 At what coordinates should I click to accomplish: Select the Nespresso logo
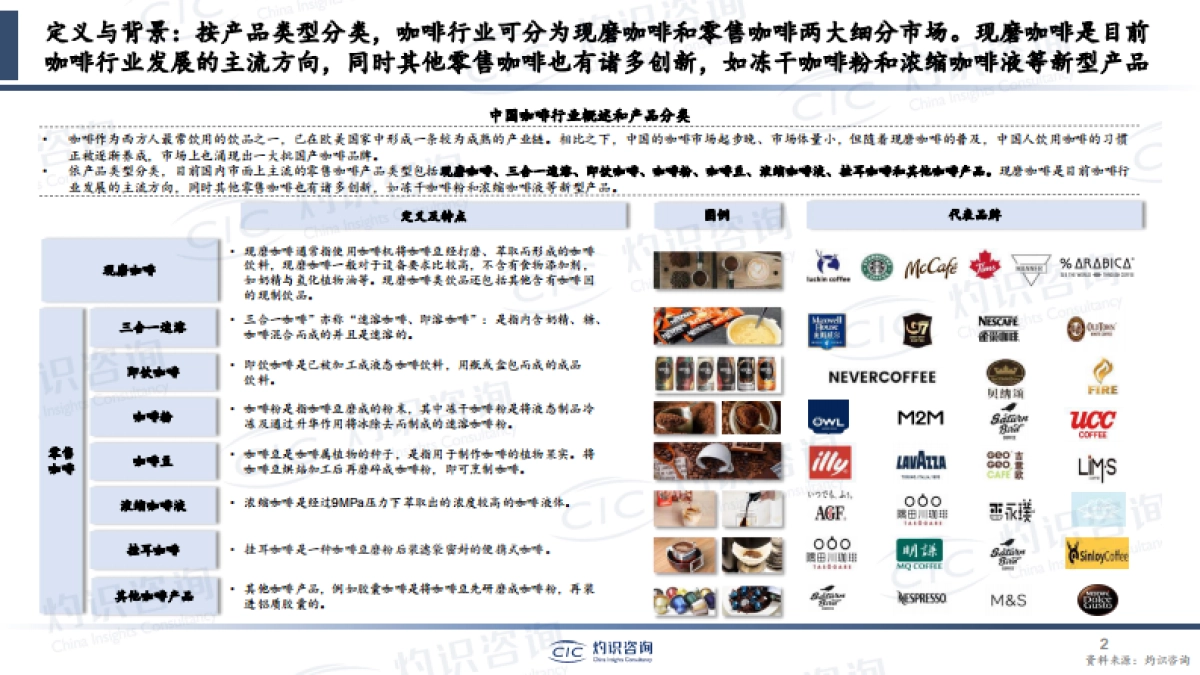[x=920, y=598]
